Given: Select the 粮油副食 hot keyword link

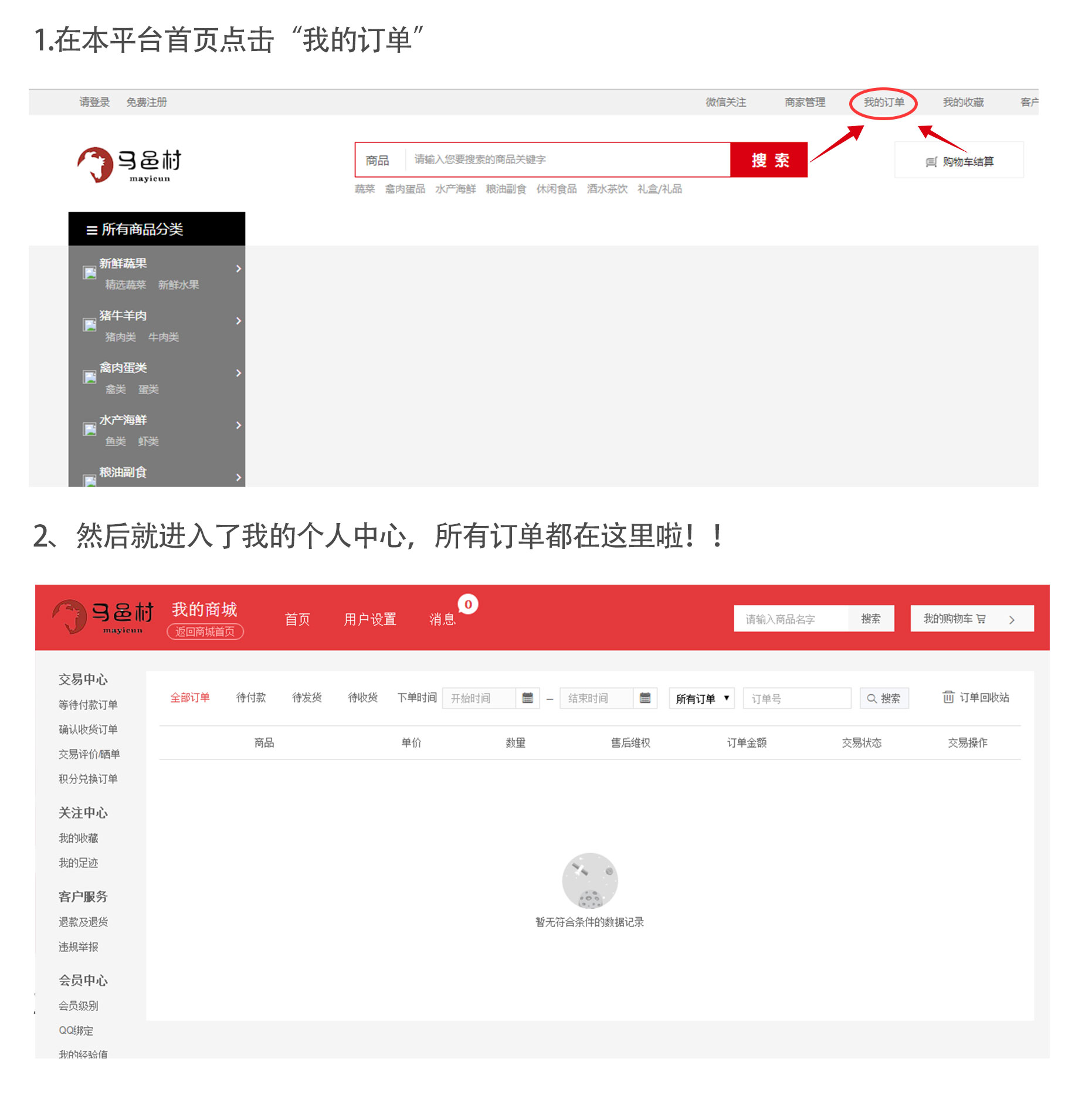Looking at the screenshot, I should pyautogui.click(x=506, y=189).
